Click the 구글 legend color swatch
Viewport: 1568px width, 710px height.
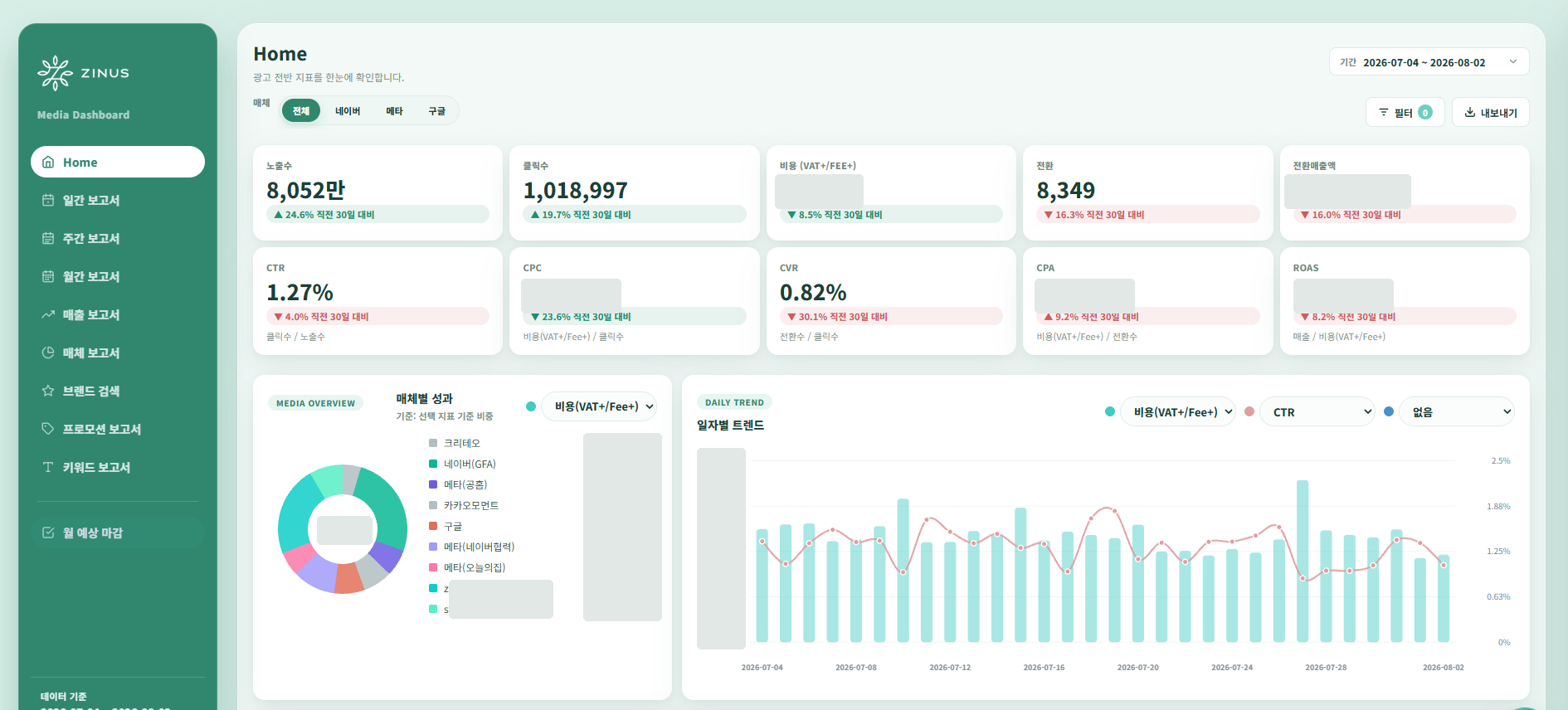coord(433,526)
